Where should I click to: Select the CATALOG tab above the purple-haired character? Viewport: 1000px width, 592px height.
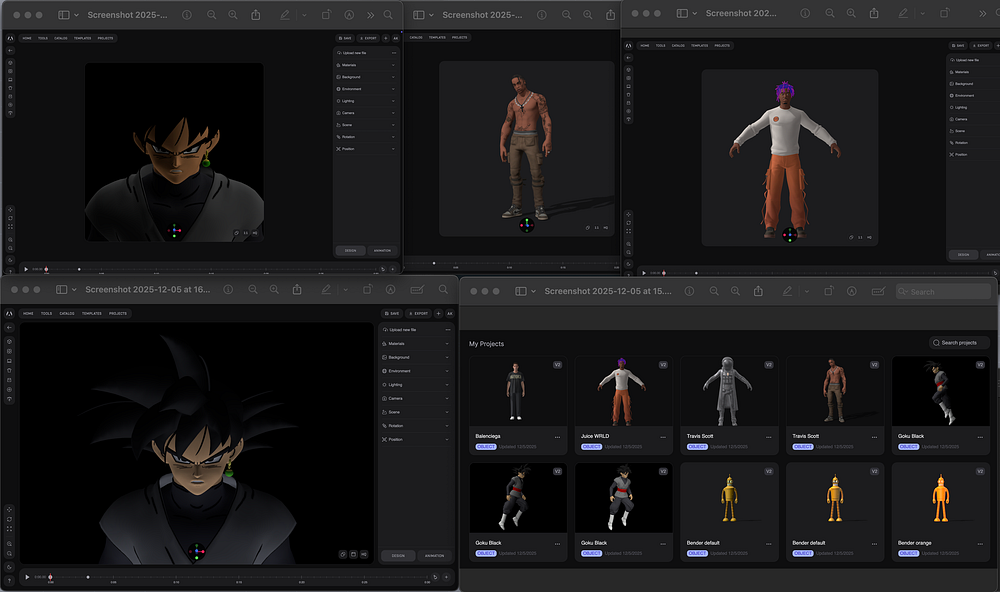(x=678, y=45)
